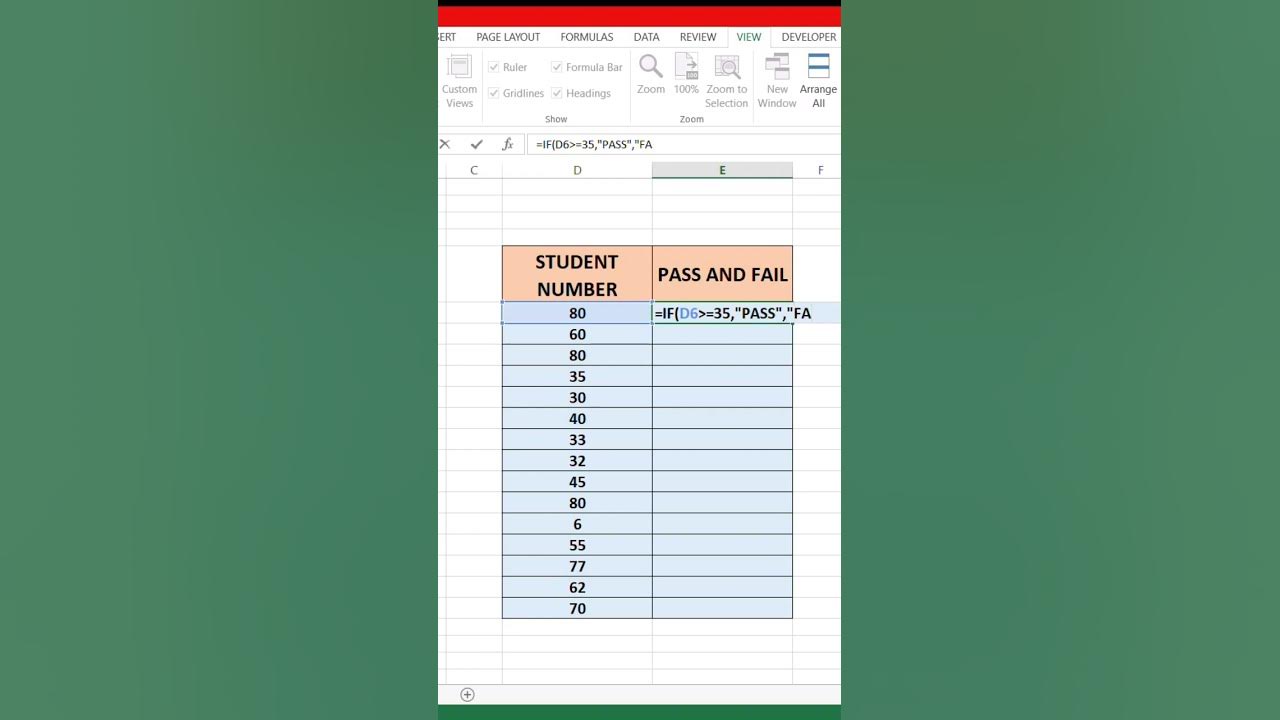
Task: Click Arrange All windows
Action: [818, 82]
